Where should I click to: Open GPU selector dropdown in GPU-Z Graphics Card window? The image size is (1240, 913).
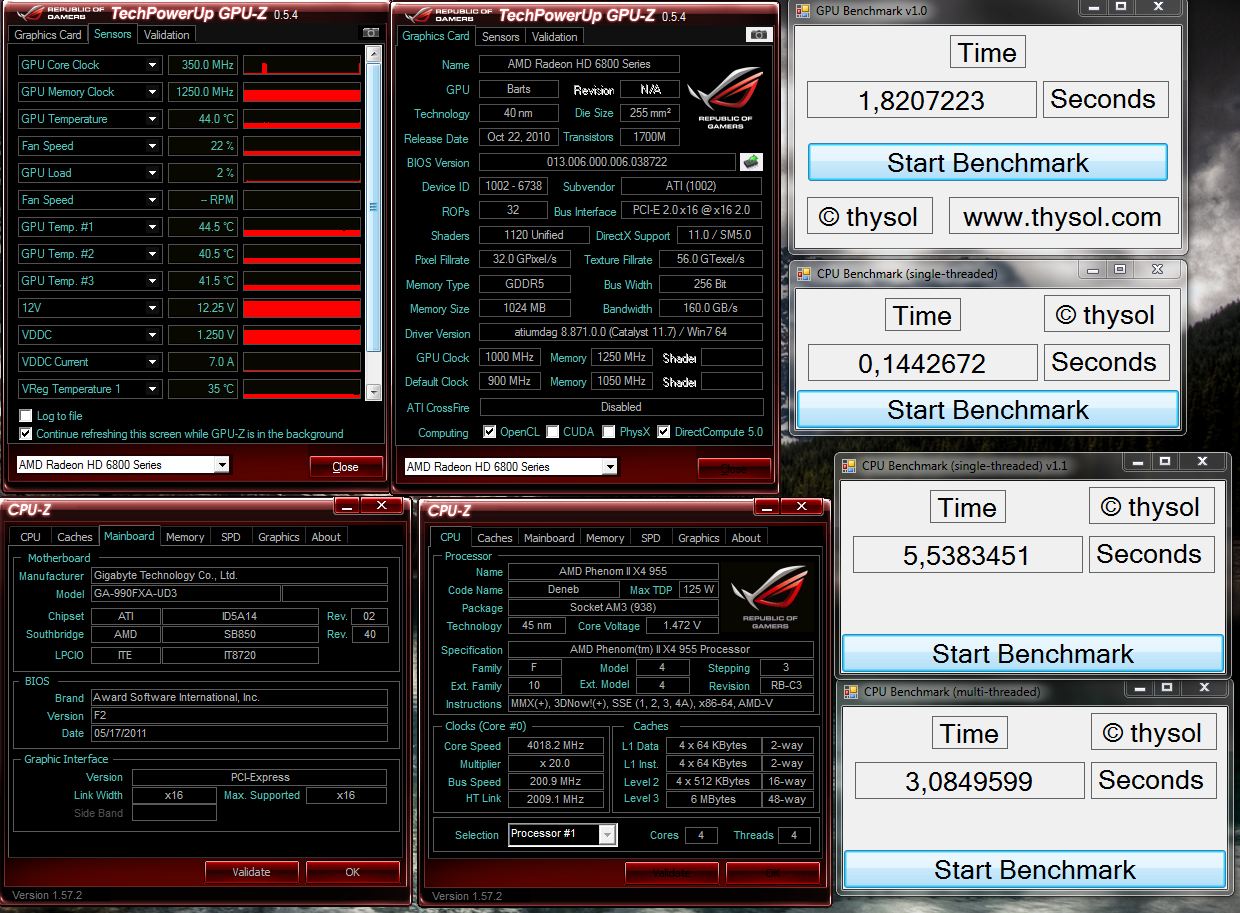pos(610,466)
